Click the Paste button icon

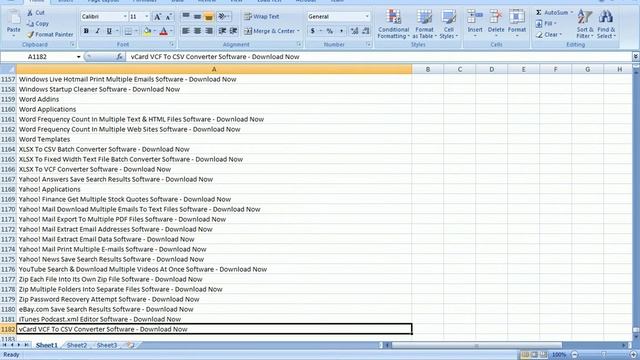(13, 18)
